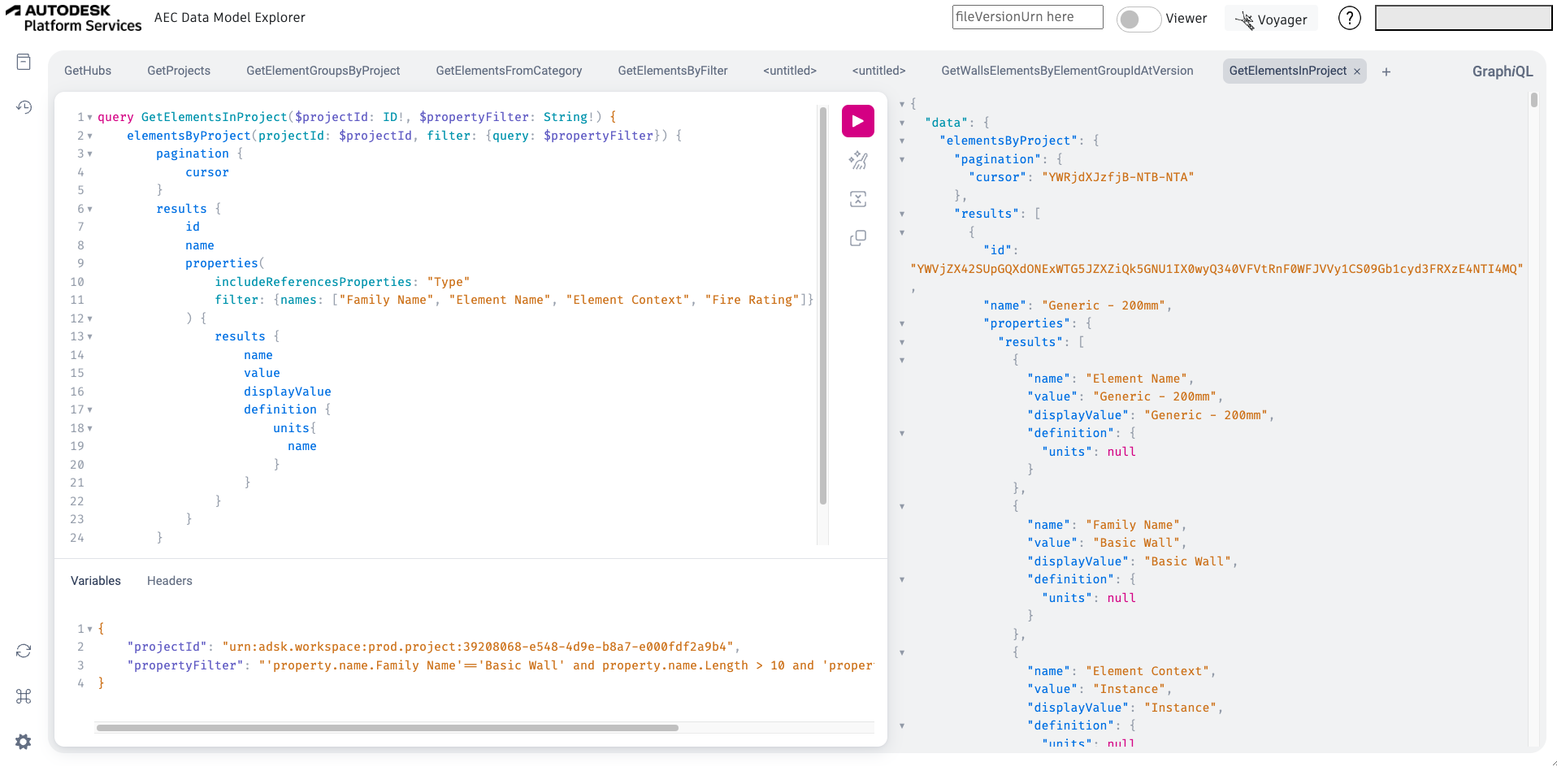Show query history in sidebar
The width and height of the screenshot is (1557, 784).
click(x=24, y=106)
